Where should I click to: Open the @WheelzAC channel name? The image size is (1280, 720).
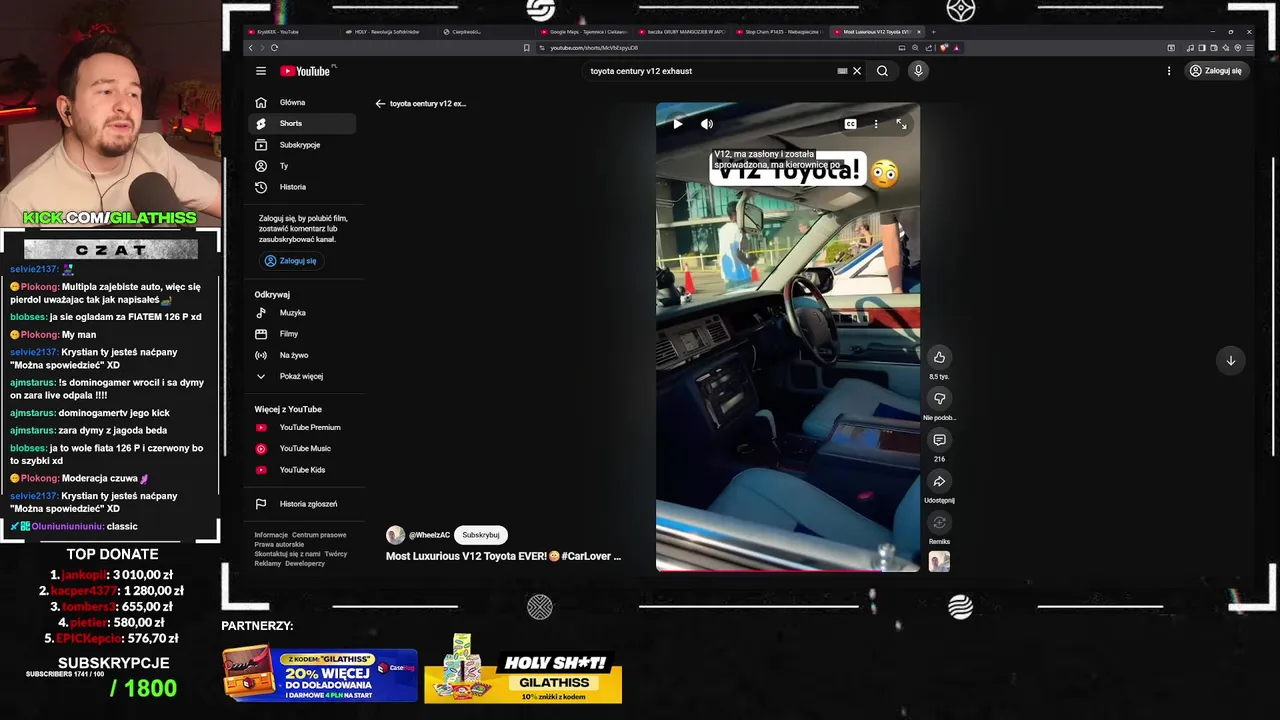(429, 535)
